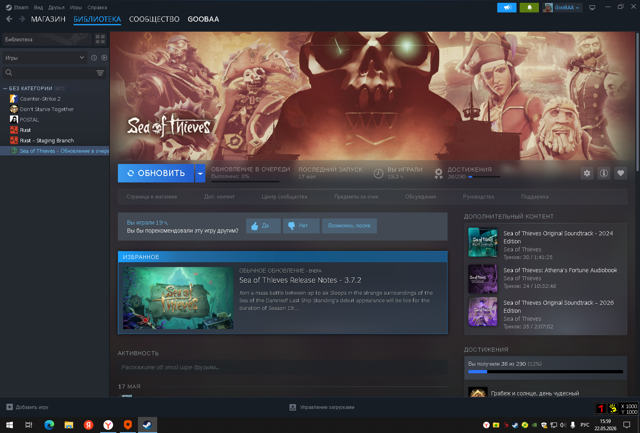Open Доп. контент link
Image resolution: width=640 pixels, height=433 pixels.
coord(219,197)
